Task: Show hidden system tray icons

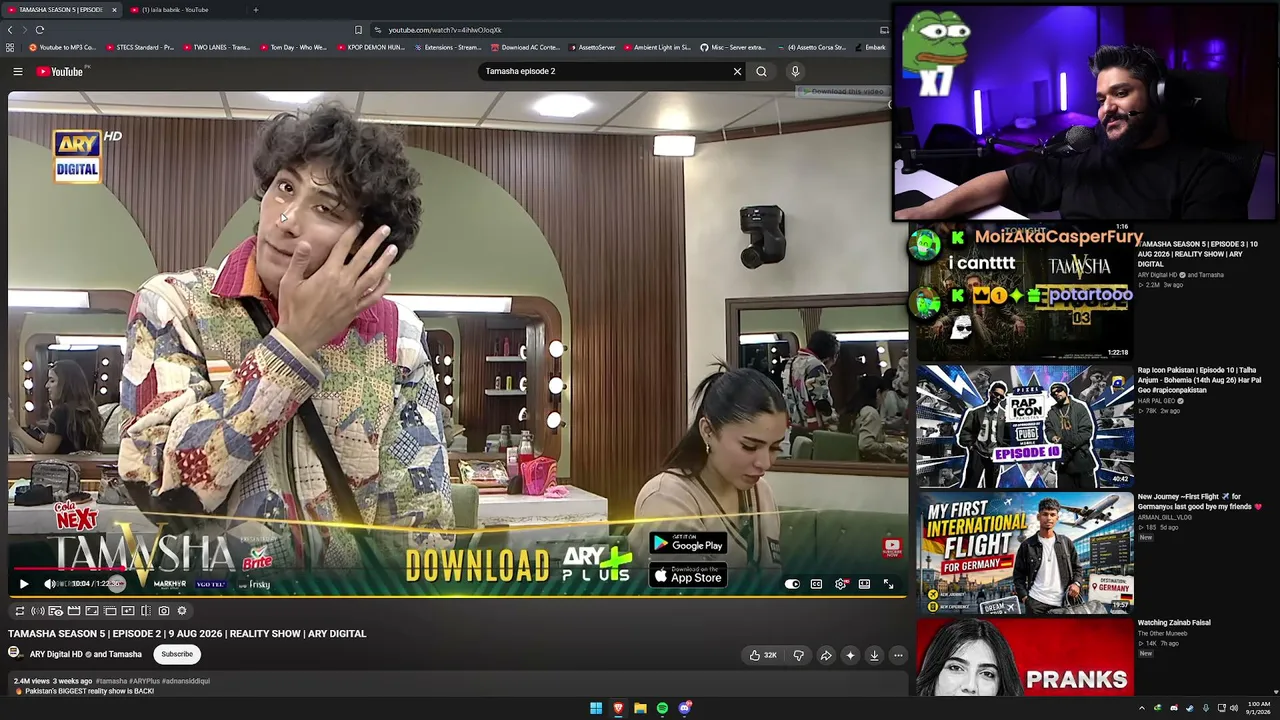Action: click(x=1142, y=708)
